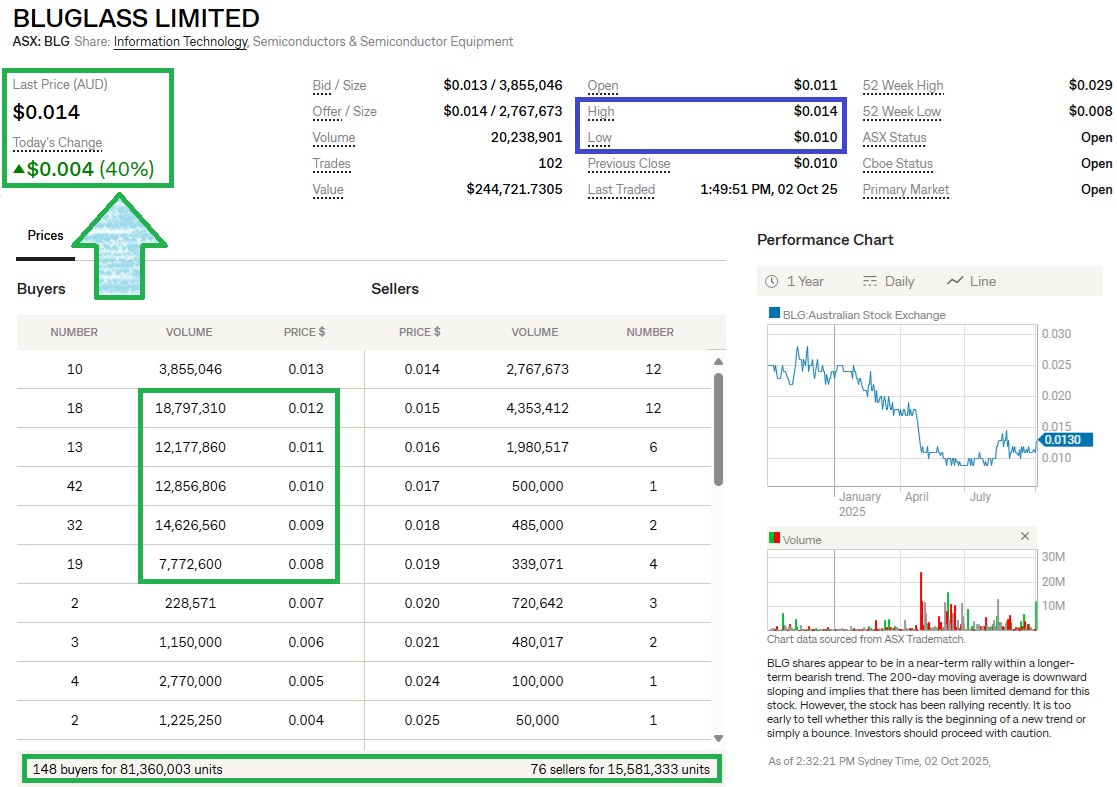The height and width of the screenshot is (787, 1117).
Task: Click the Today's Change label
Action: coord(57,143)
